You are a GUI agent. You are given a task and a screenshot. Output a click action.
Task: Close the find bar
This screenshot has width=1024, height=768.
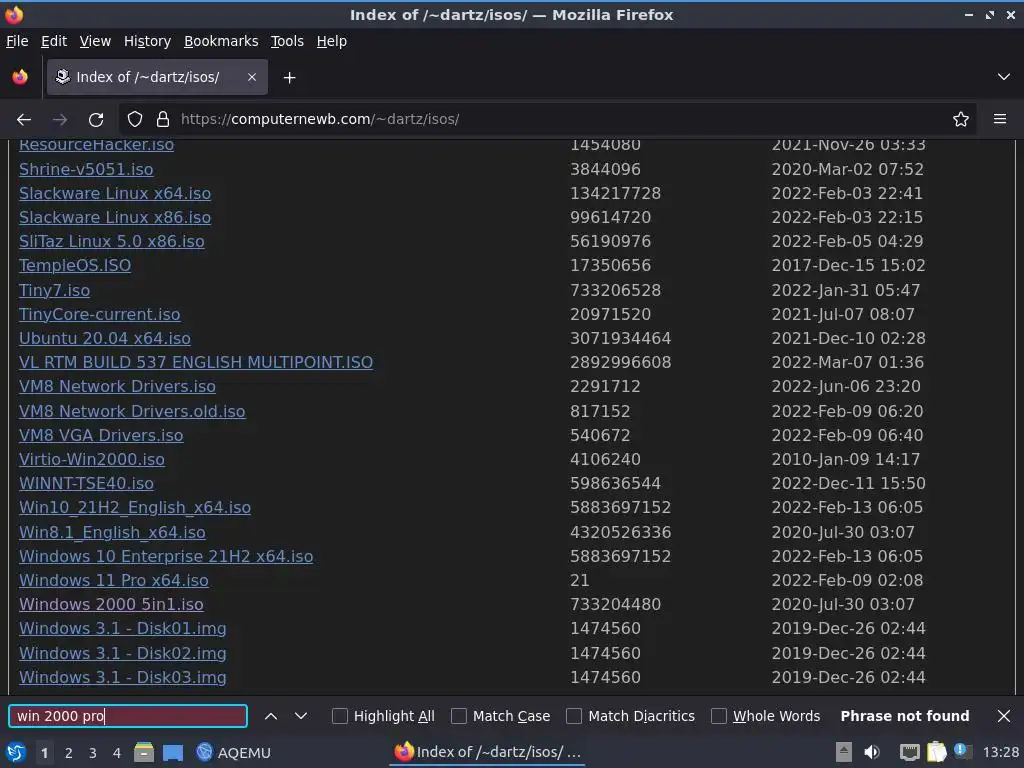(x=1004, y=716)
